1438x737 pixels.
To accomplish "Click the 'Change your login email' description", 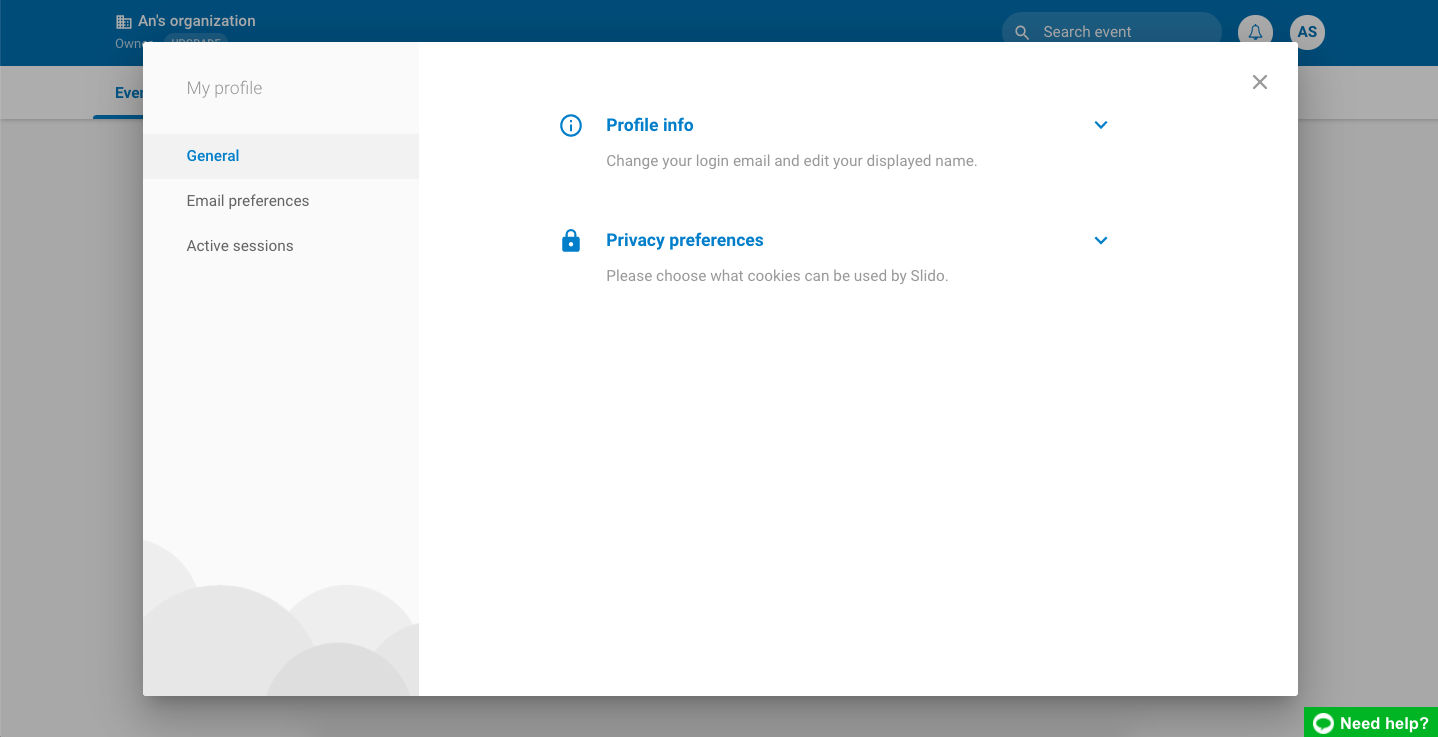I will 791,161.
